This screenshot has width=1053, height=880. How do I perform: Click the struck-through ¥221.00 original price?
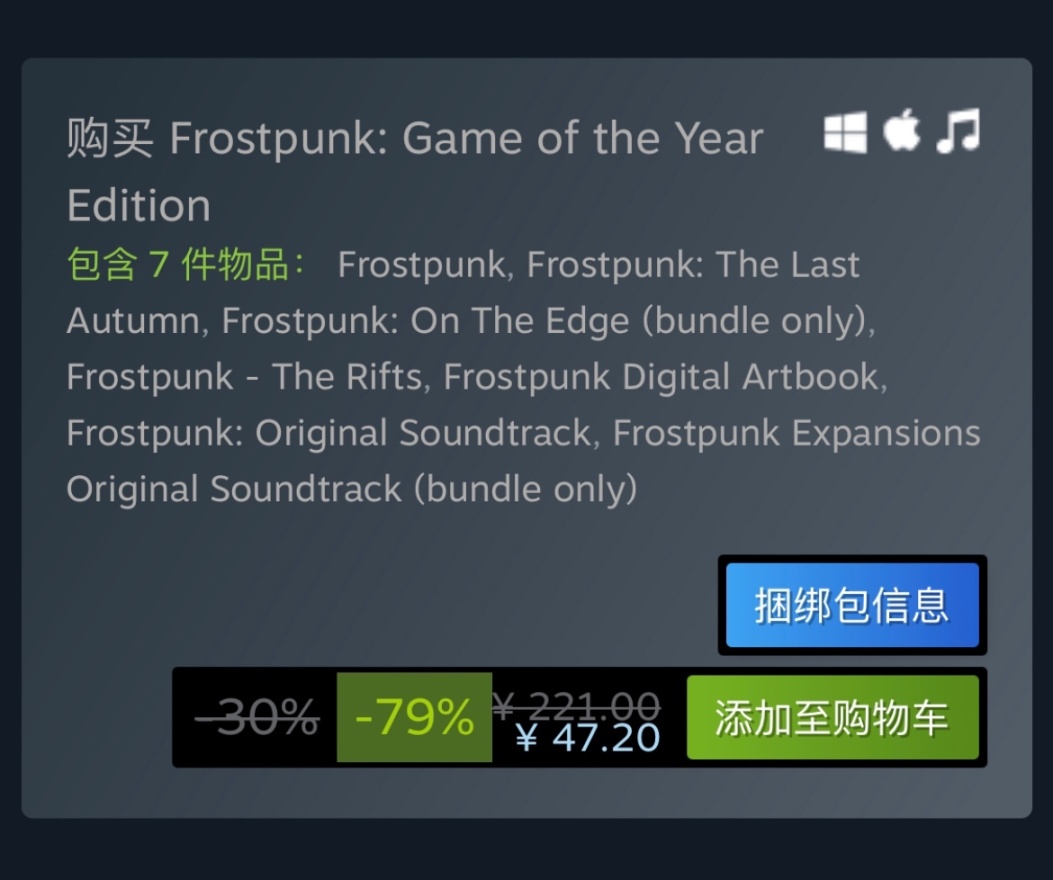point(577,704)
